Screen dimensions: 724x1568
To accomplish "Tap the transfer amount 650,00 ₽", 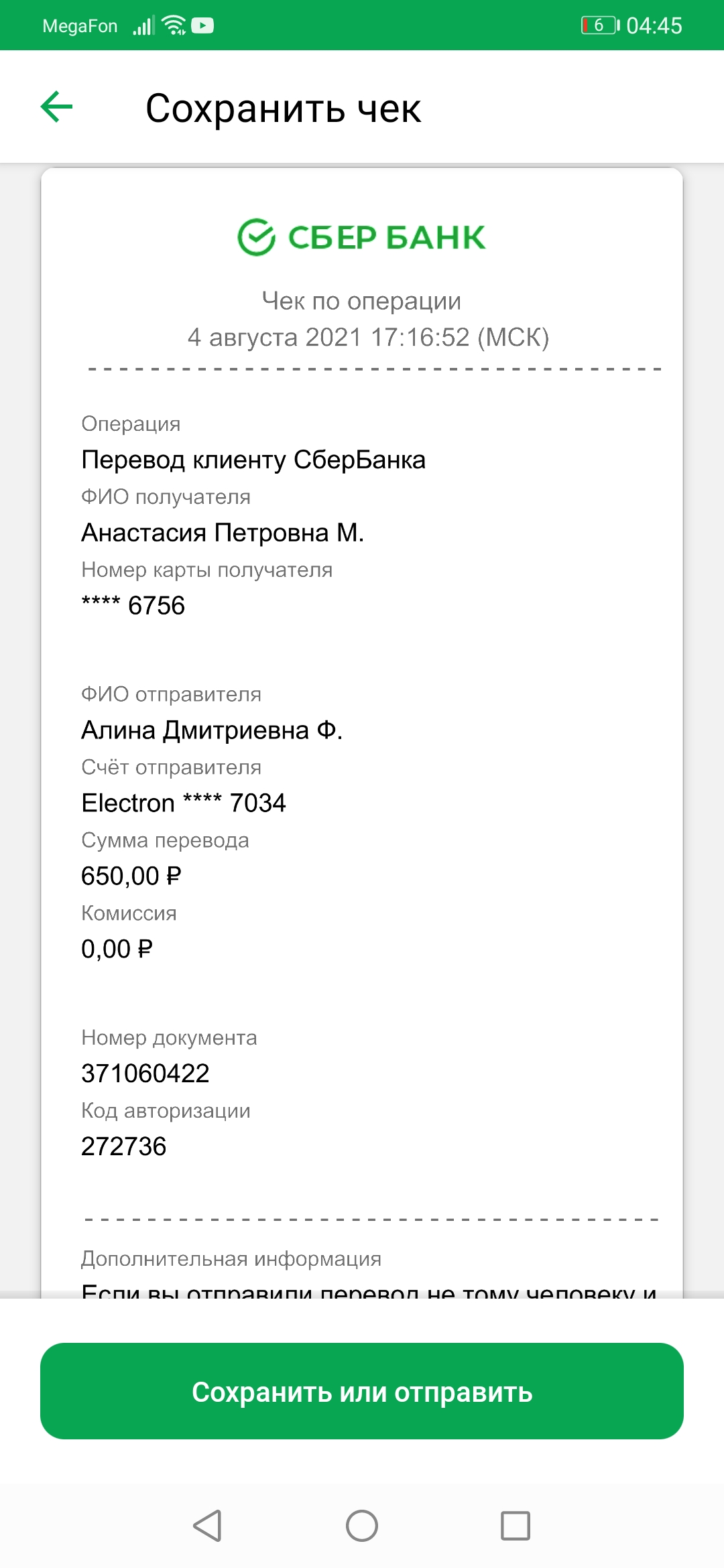I will (x=131, y=876).
